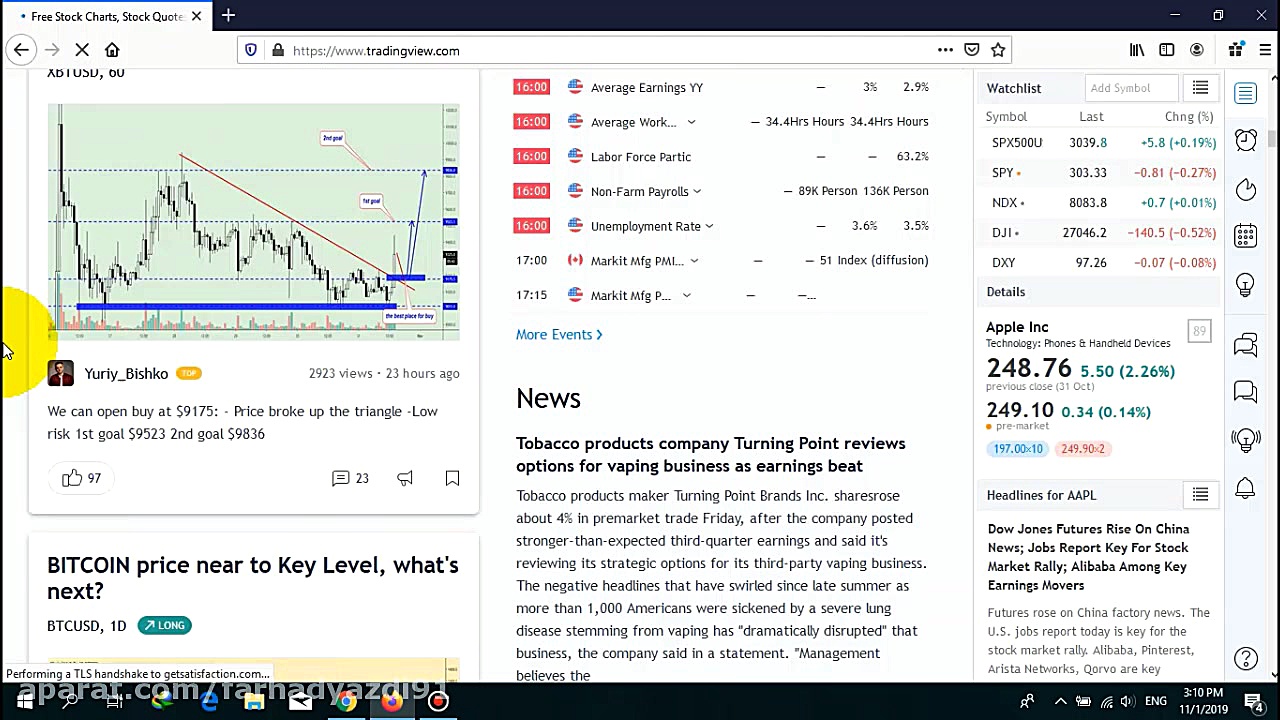Open the BTCUSD triangle chart thumbnail
Image resolution: width=1280 pixels, height=720 pixels.
point(253,221)
